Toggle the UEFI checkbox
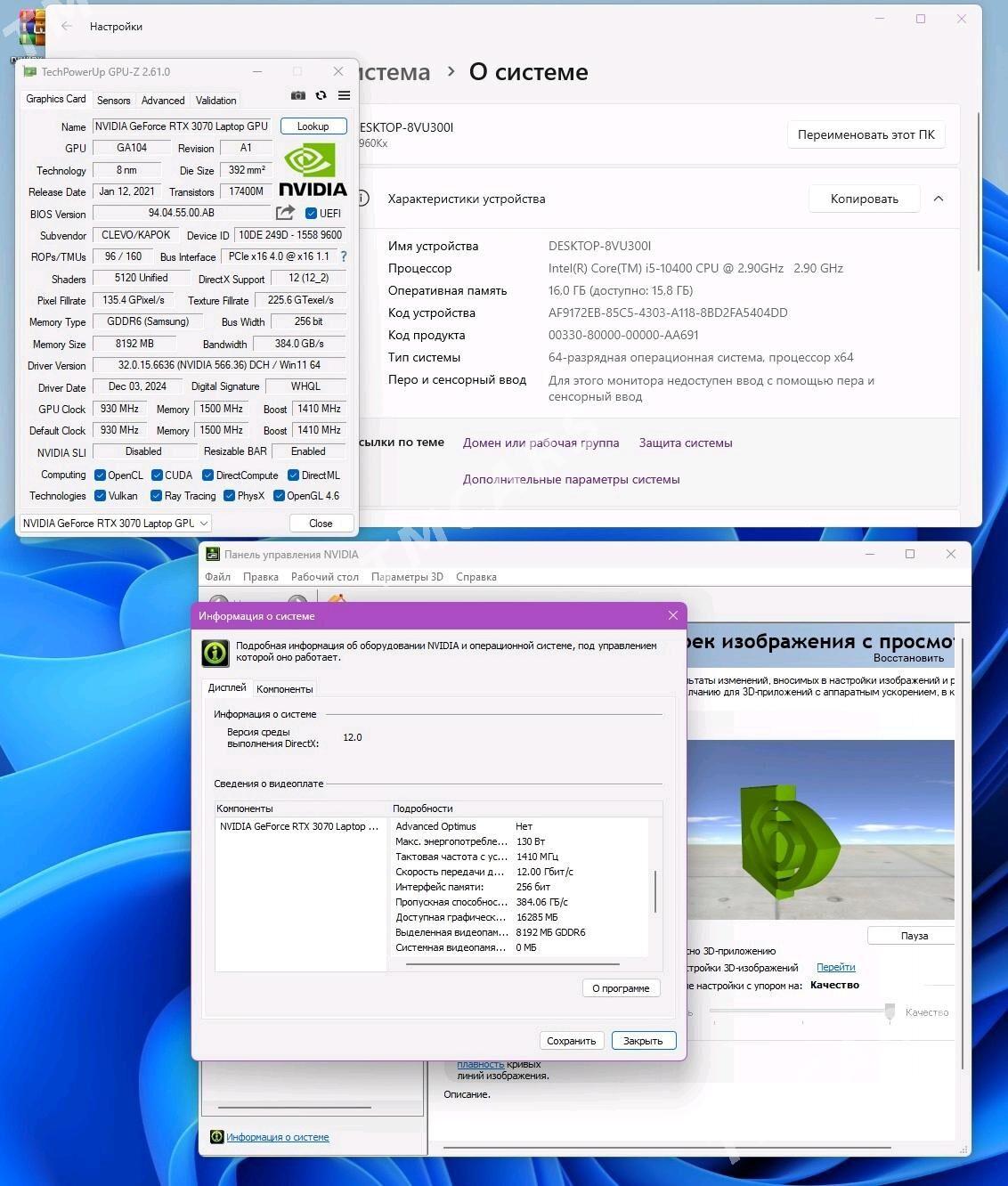Viewport: 1008px width, 1186px height. point(311,214)
